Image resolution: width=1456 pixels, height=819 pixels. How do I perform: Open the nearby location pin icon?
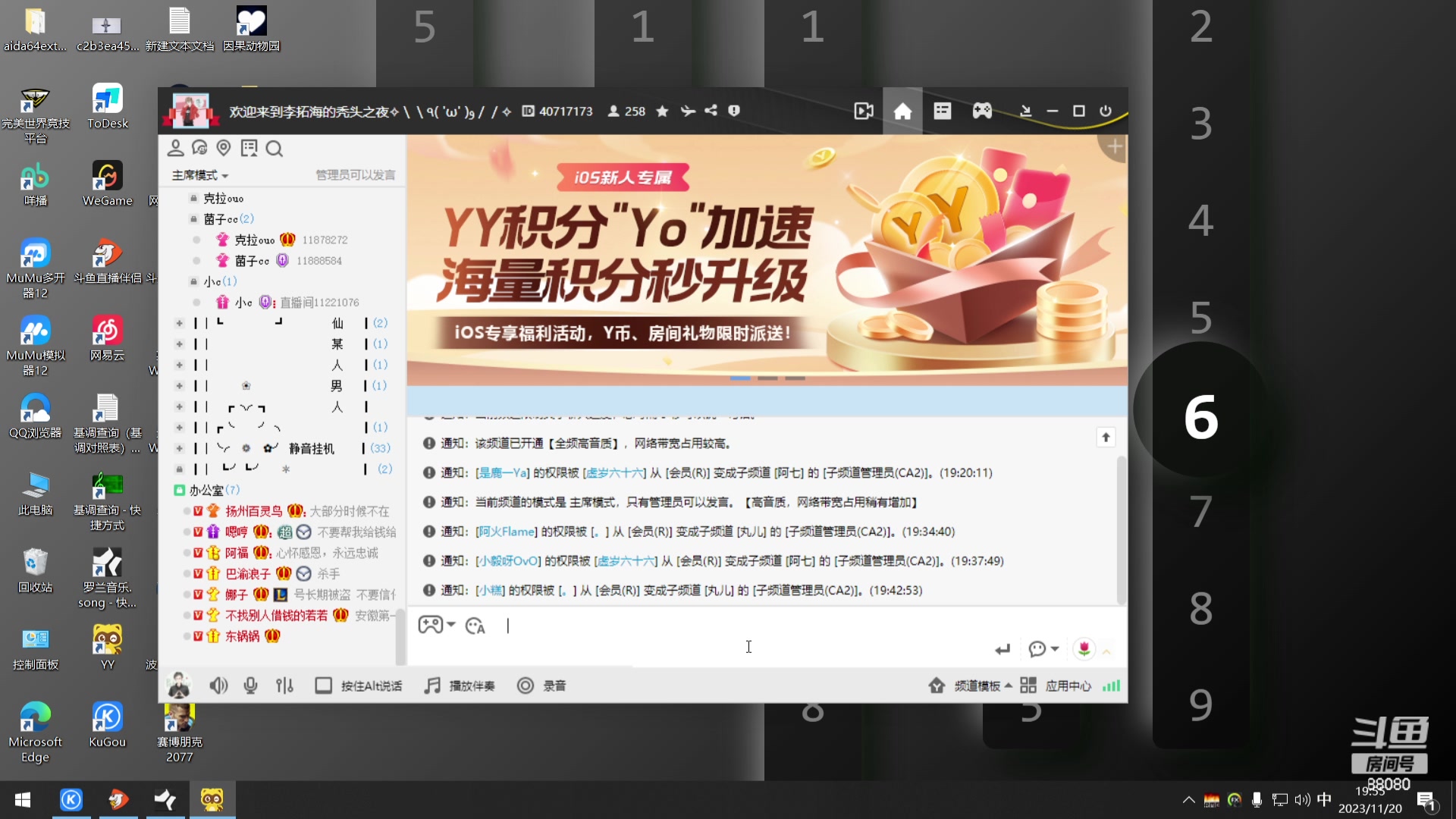[223, 149]
